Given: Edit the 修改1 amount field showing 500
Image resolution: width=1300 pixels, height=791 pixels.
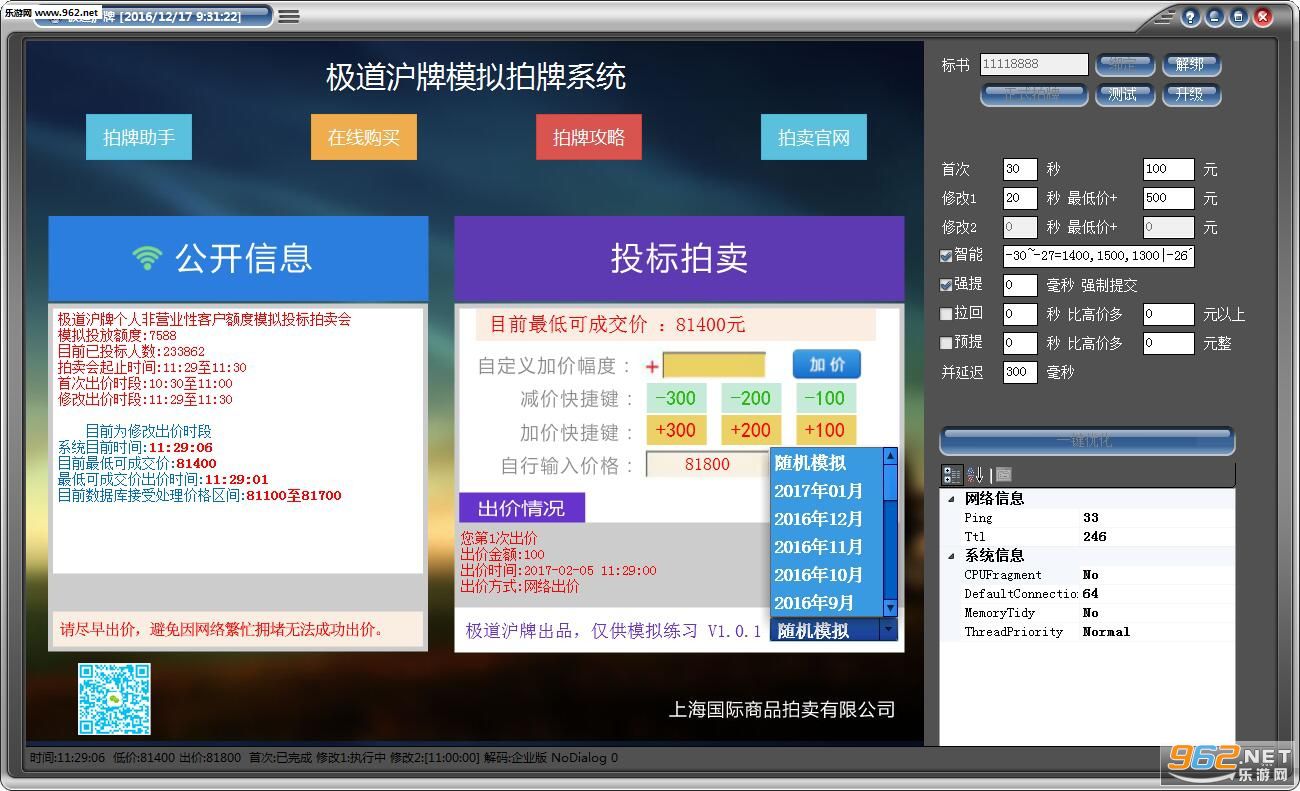Looking at the screenshot, I should click(1169, 198).
